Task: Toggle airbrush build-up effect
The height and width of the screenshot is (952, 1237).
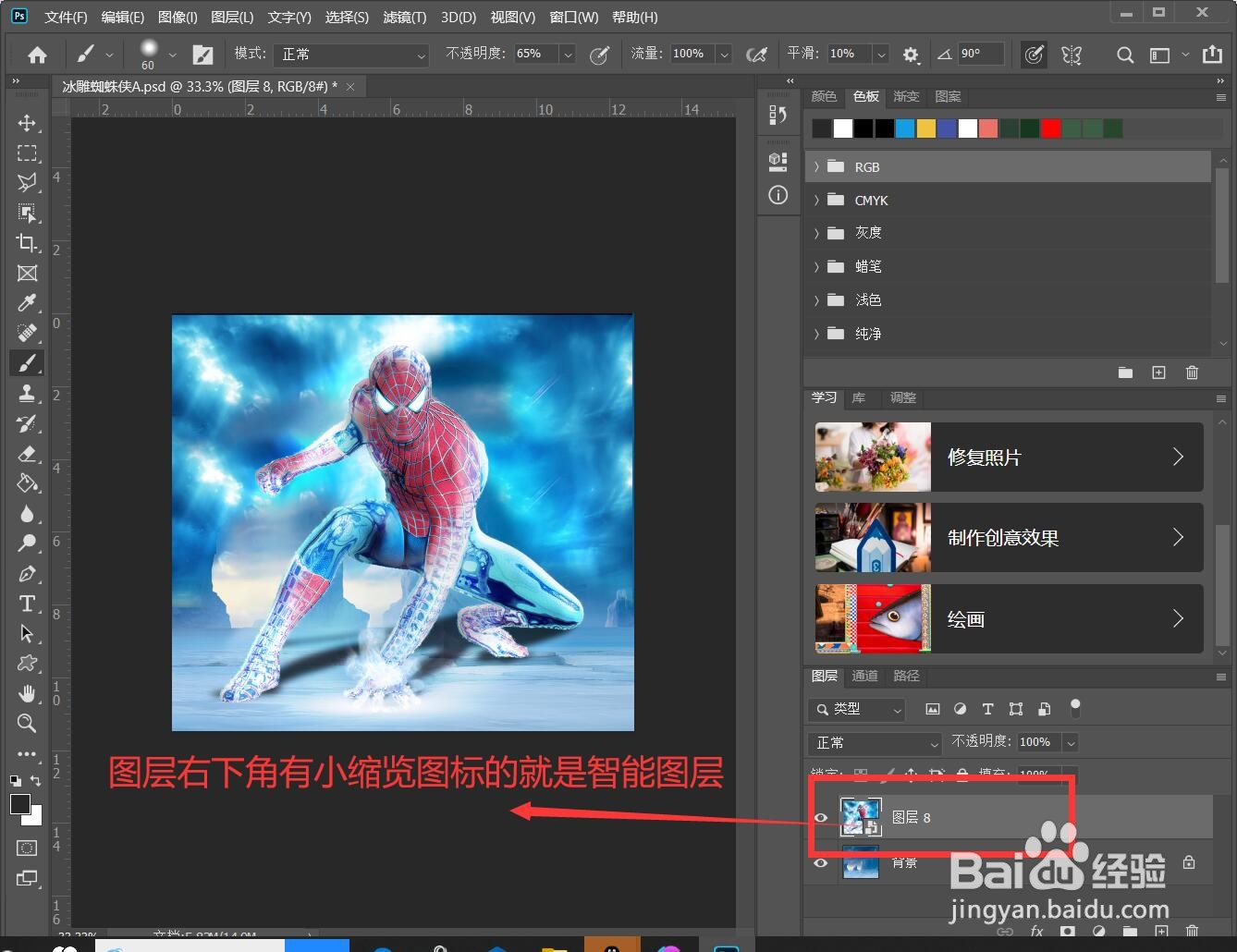Action: [756, 55]
